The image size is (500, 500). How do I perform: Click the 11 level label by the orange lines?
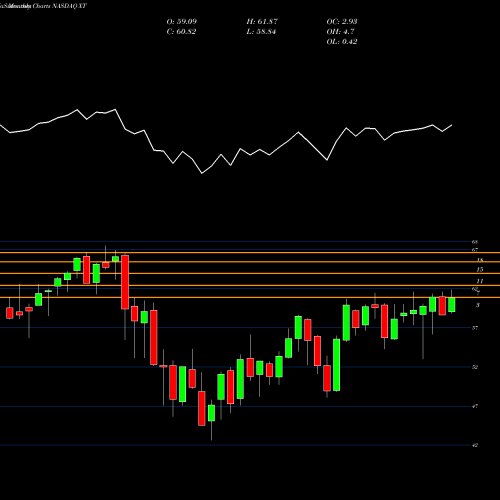(x=480, y=281)
